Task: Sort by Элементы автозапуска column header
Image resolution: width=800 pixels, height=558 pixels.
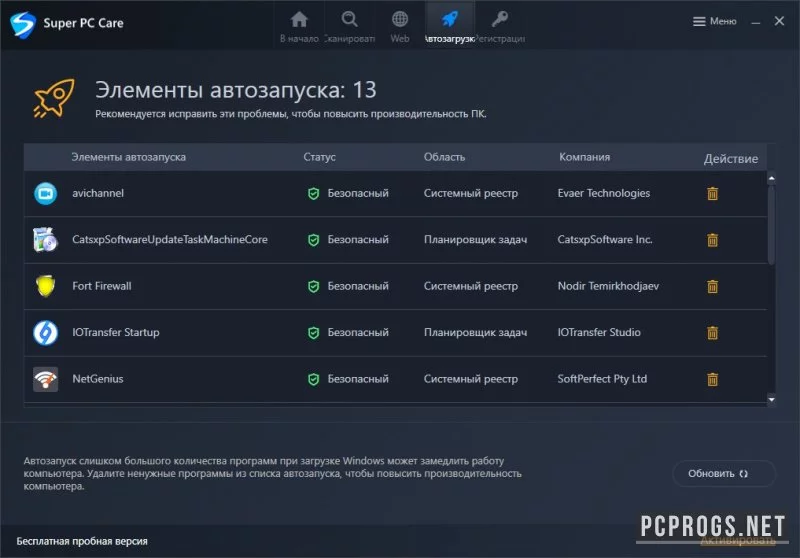Action: (x=129, y=157)
